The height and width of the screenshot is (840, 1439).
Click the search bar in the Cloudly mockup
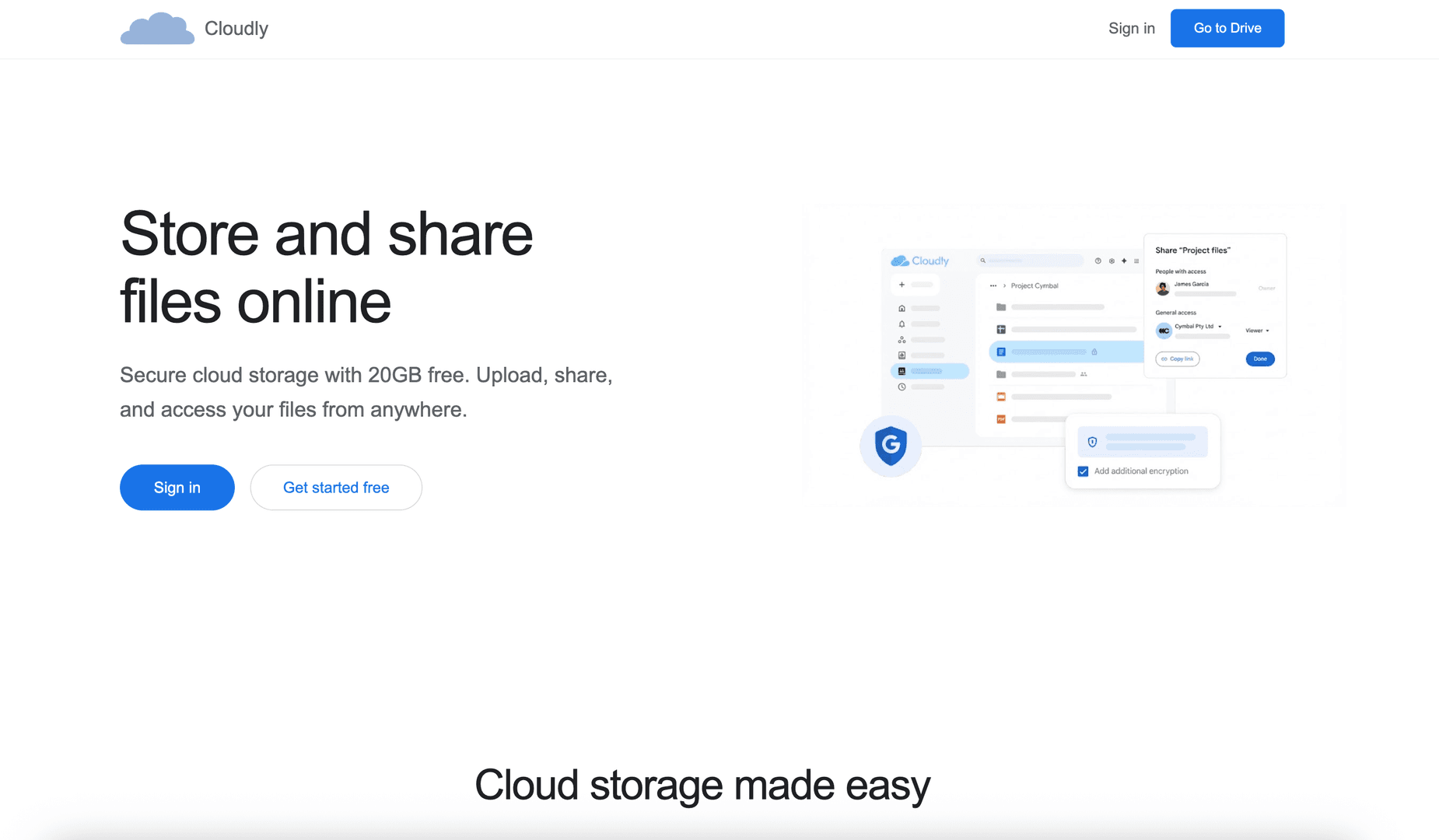[1031, 261]
